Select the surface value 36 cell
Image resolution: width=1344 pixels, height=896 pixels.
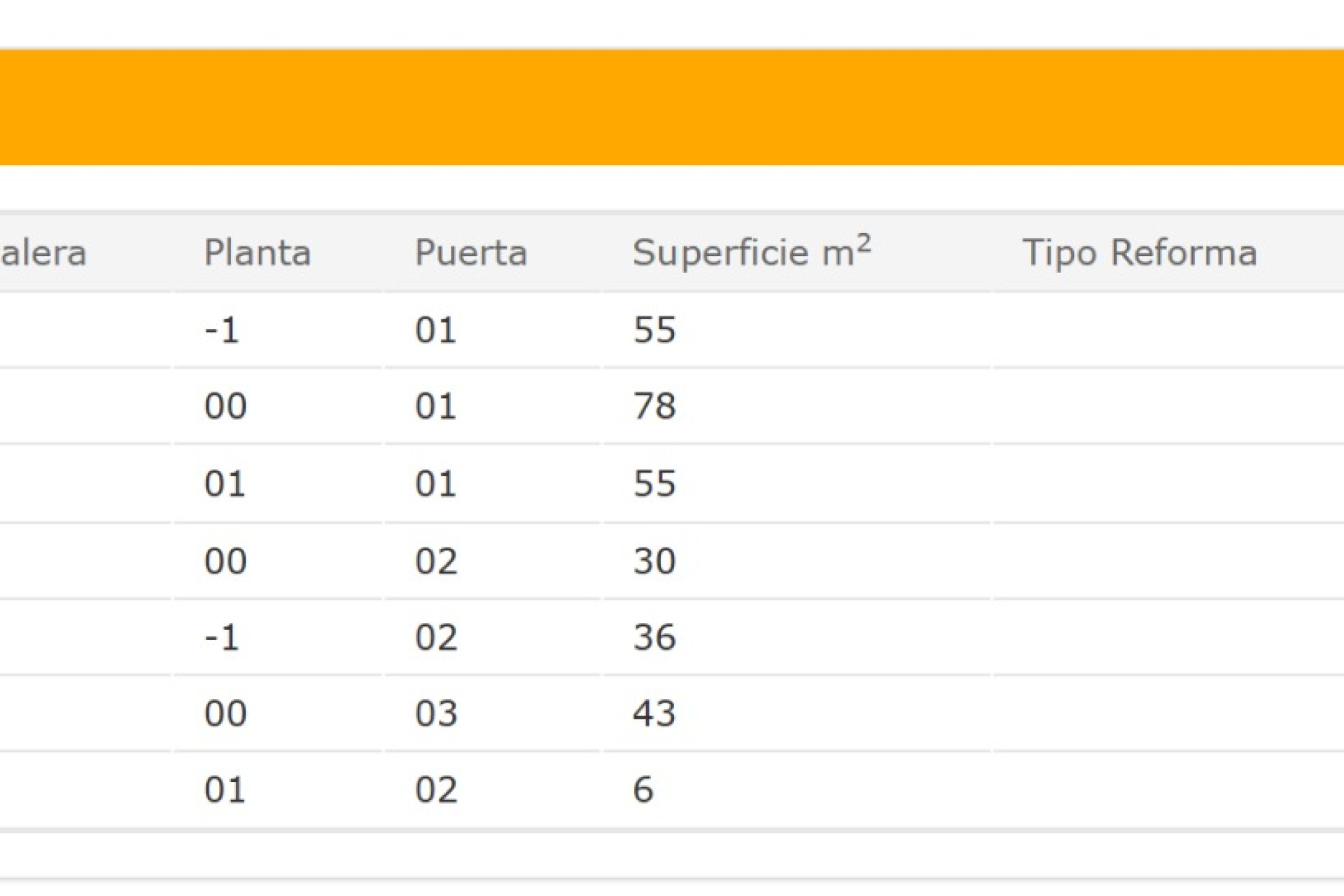click(x=654, y=637)
